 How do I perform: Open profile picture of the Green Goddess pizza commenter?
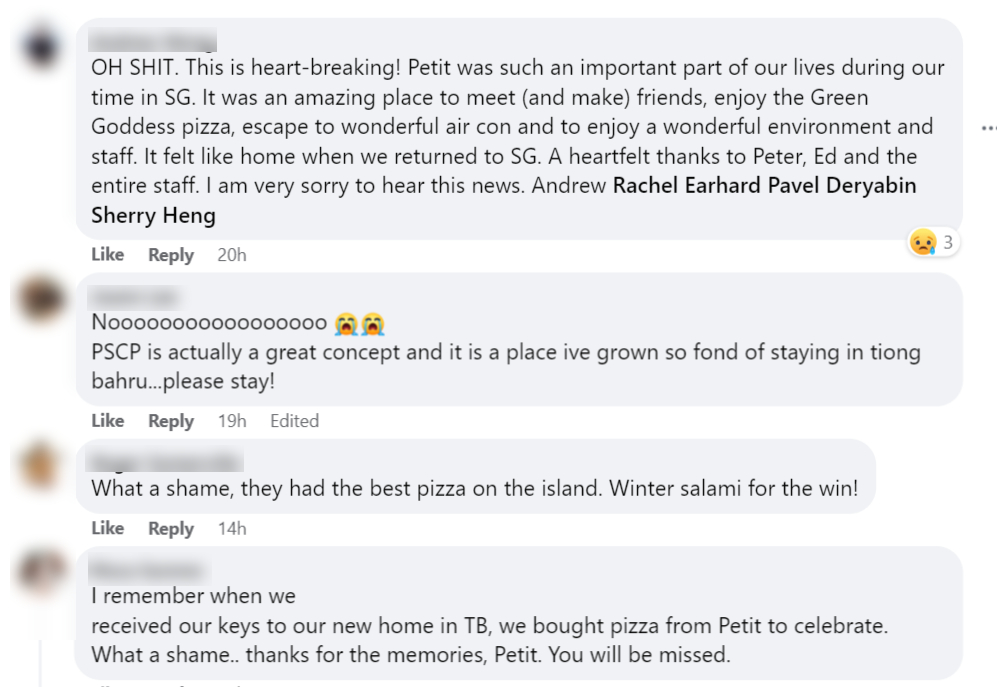click(44, 45)
